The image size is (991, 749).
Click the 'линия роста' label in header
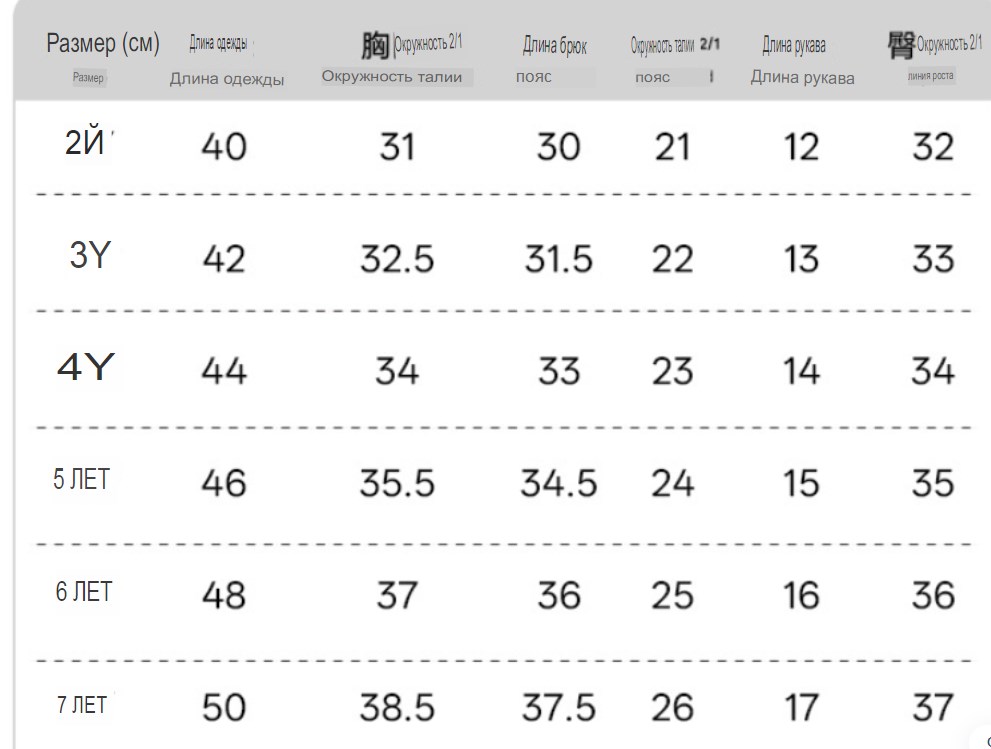coord(930,76)
